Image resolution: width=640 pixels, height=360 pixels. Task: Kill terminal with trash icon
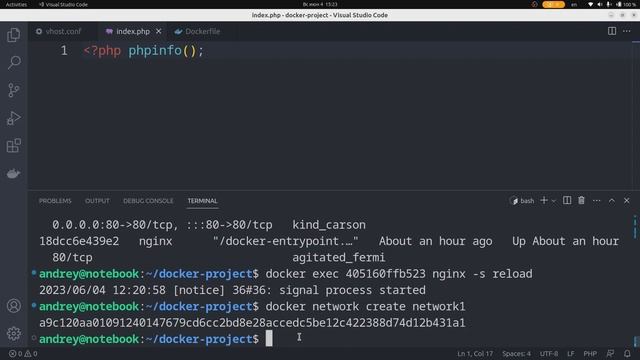(x=581, y=200)
